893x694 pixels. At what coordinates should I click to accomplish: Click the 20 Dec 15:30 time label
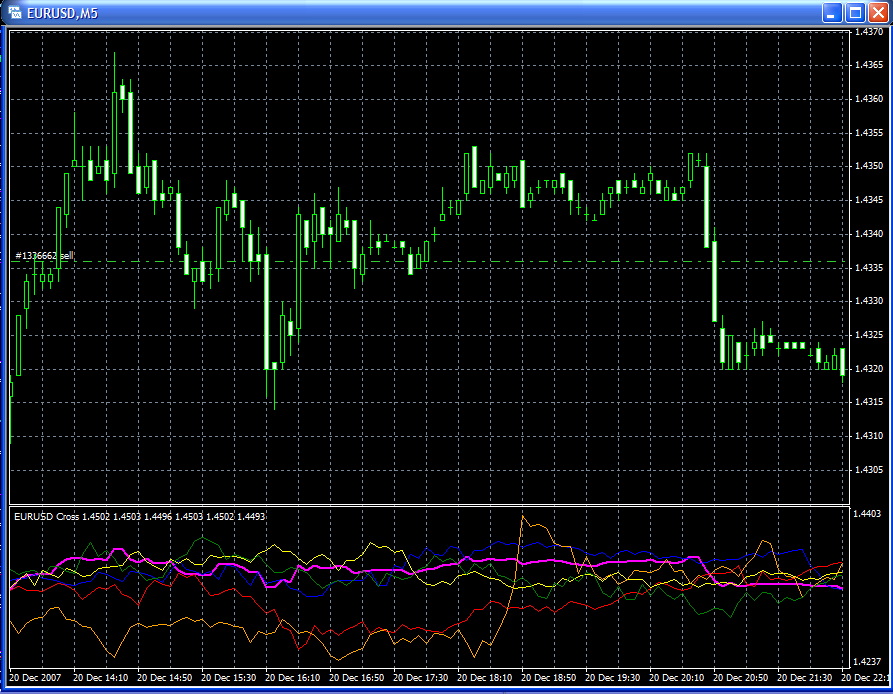pyautogui.click(x=228, y=677)
